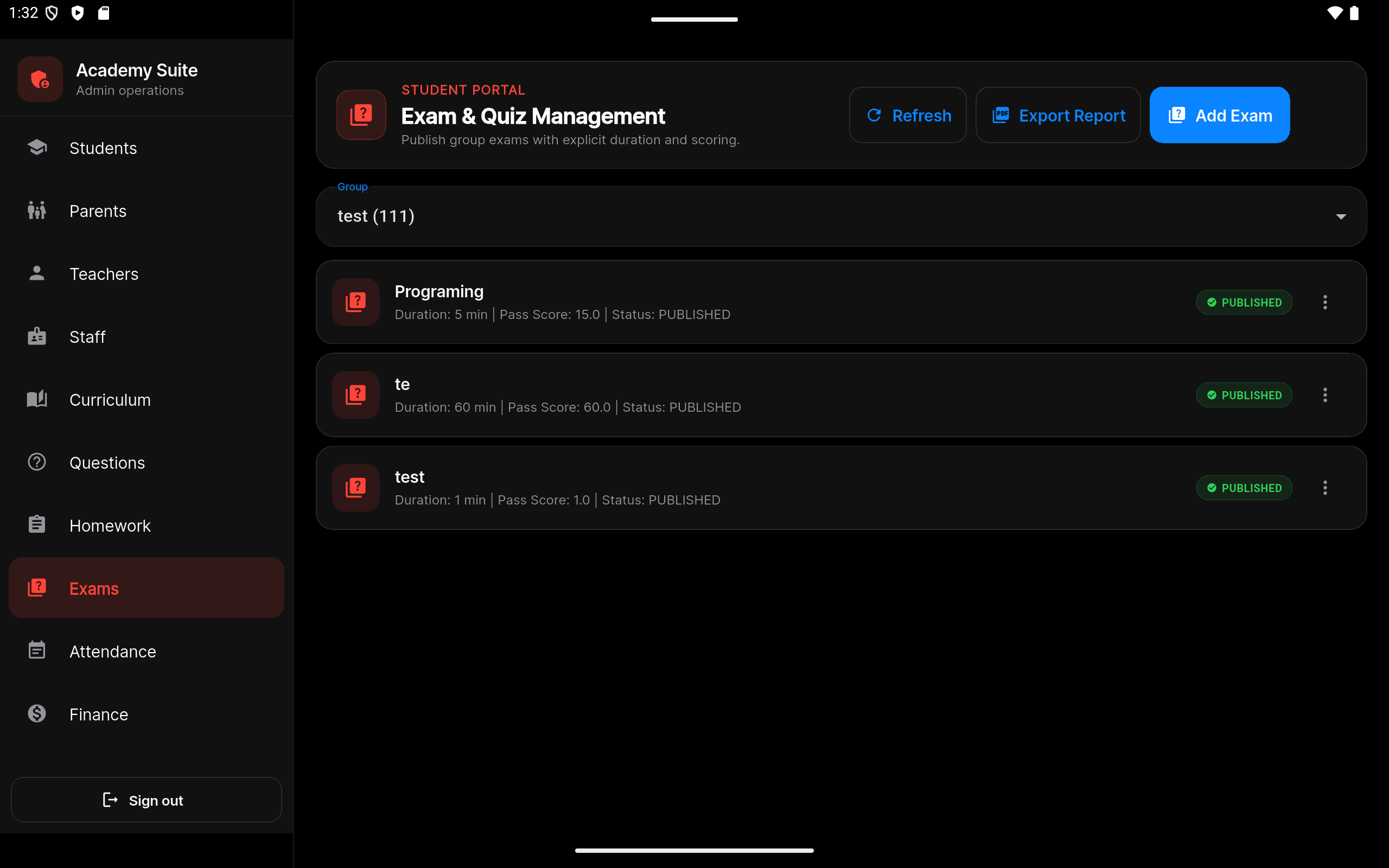Screen dimensions: 1389x868
Task: Click the PUBLISHED badge on 'test' exam
Action: [1244, 488]
